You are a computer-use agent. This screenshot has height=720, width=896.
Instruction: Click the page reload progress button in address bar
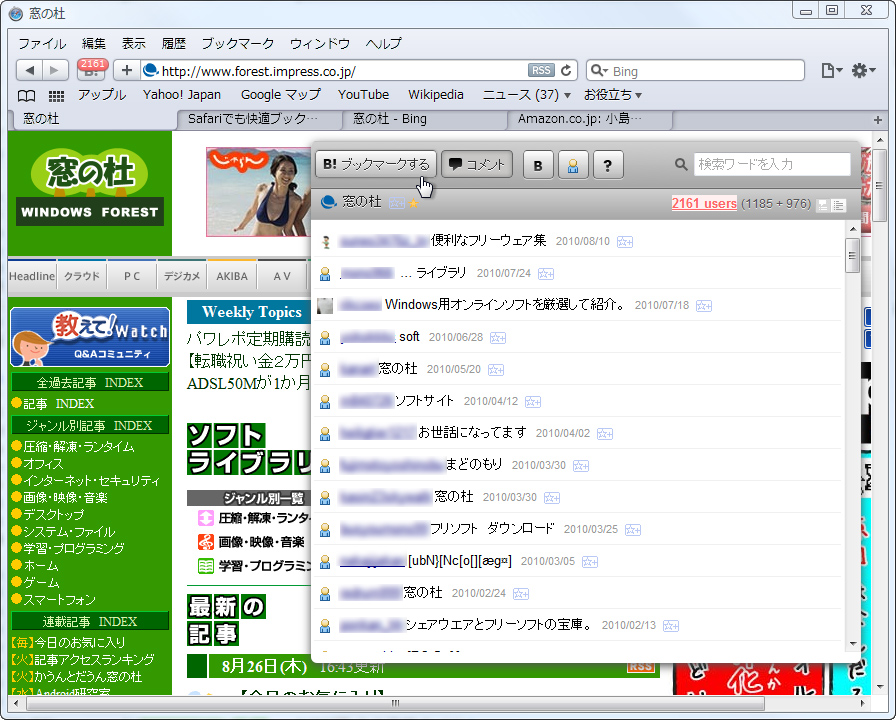point(565,70)
